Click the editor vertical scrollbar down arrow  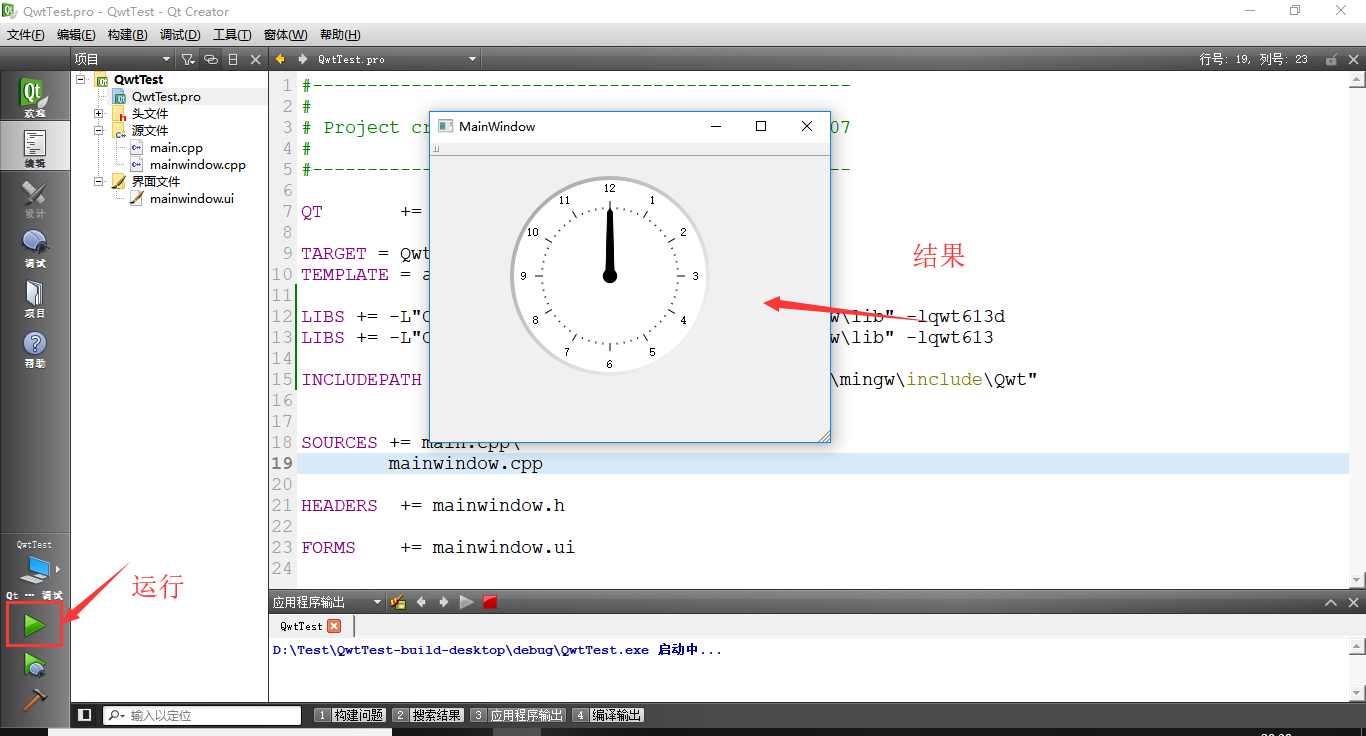tap(1357, 580)
